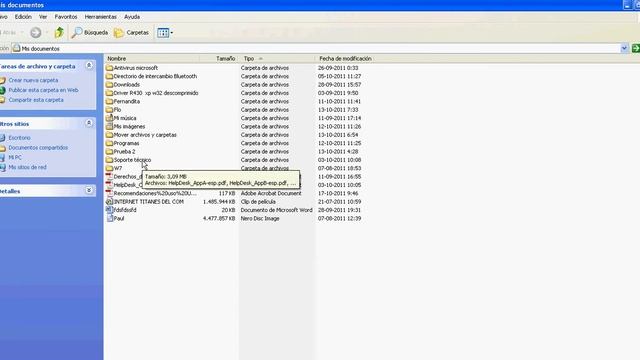Open the Herramientas menu
The height and width of the screenshot is (360, 640).
[100, 17]
